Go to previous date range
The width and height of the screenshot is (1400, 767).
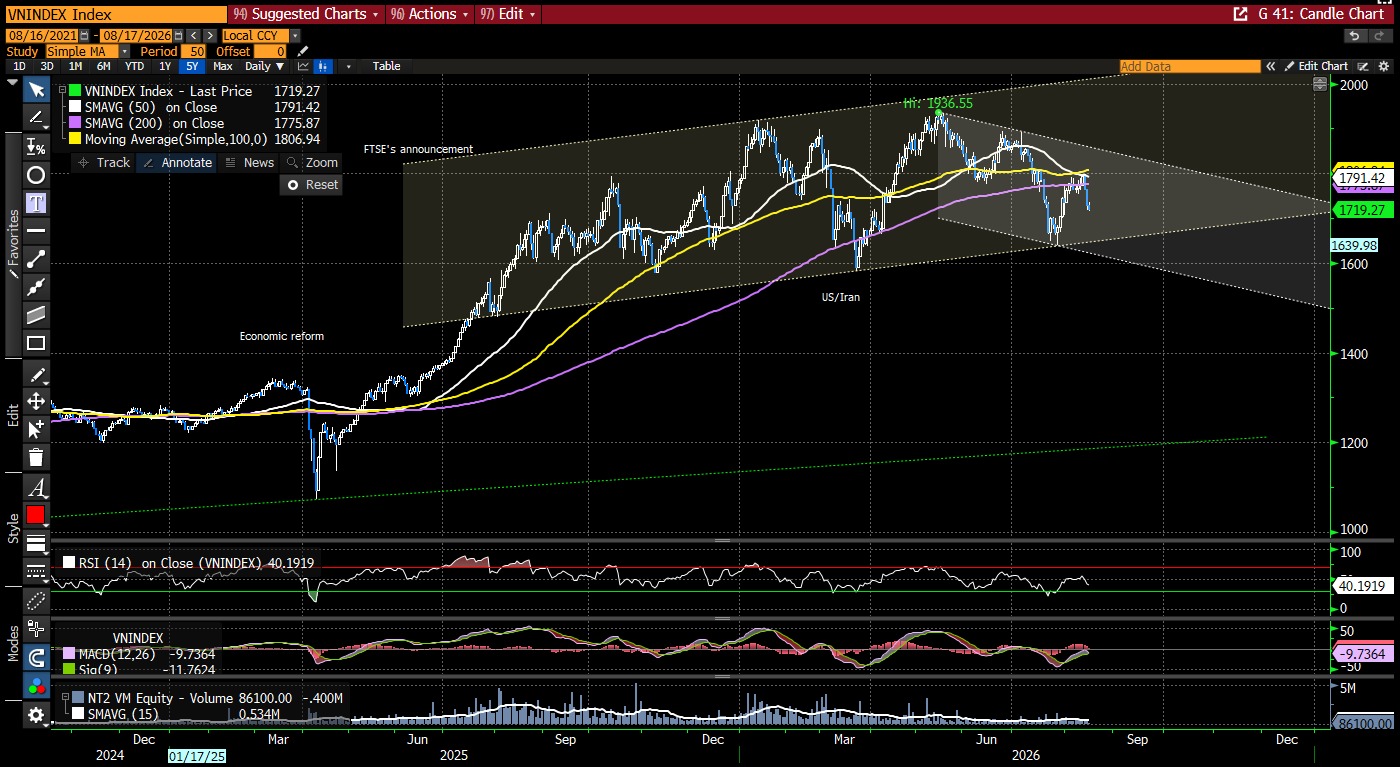click(195, 36)
